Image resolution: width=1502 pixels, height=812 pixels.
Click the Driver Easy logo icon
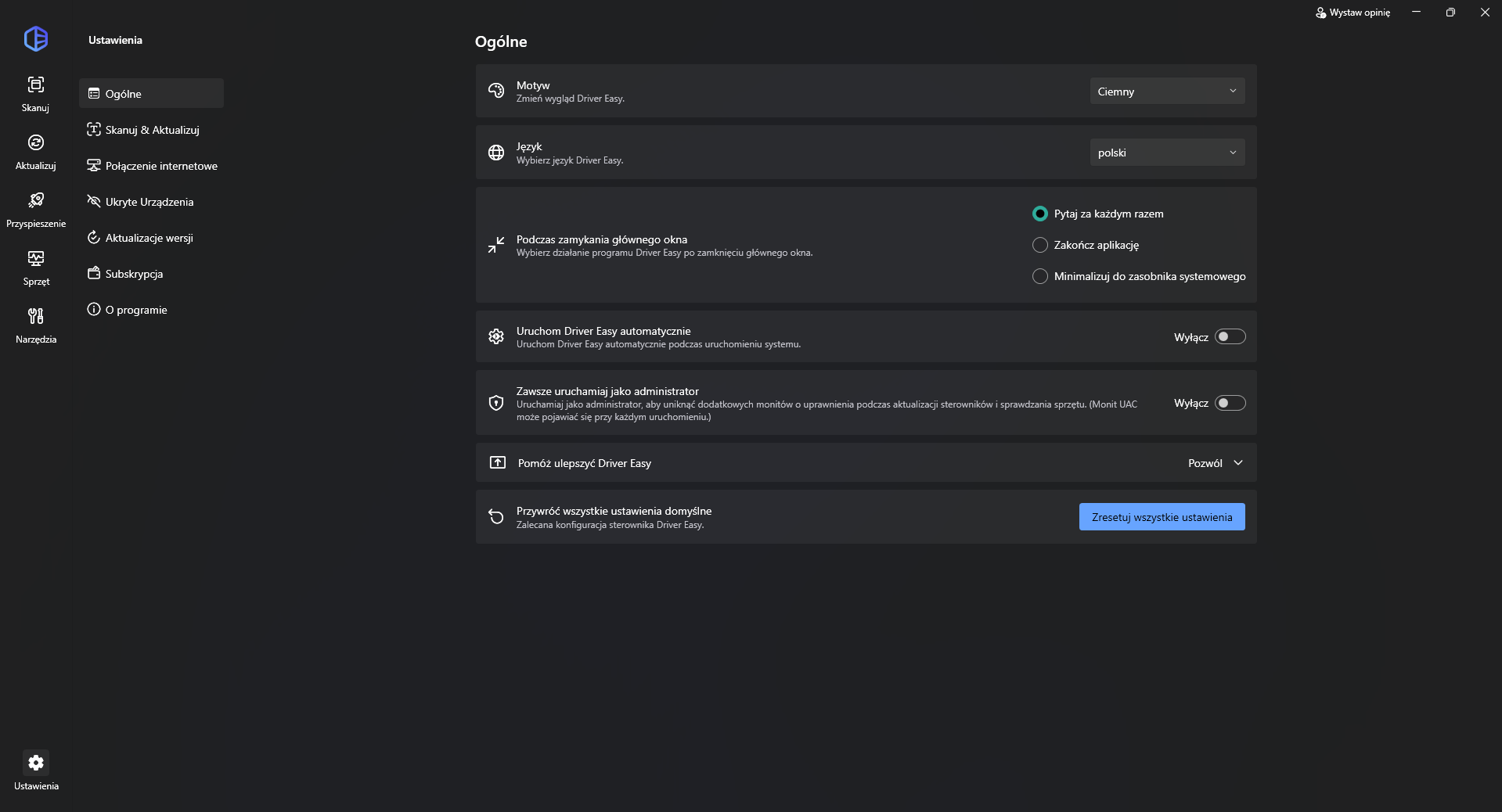point(36,38)
